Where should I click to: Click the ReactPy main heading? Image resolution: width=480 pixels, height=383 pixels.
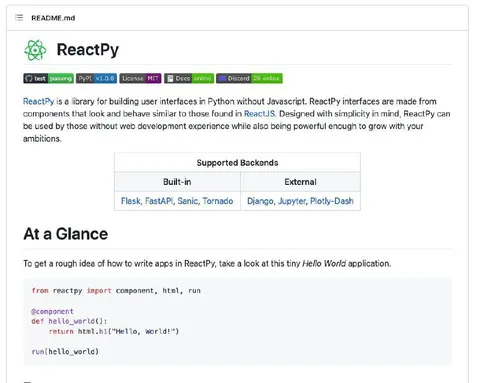pos(88,50)
